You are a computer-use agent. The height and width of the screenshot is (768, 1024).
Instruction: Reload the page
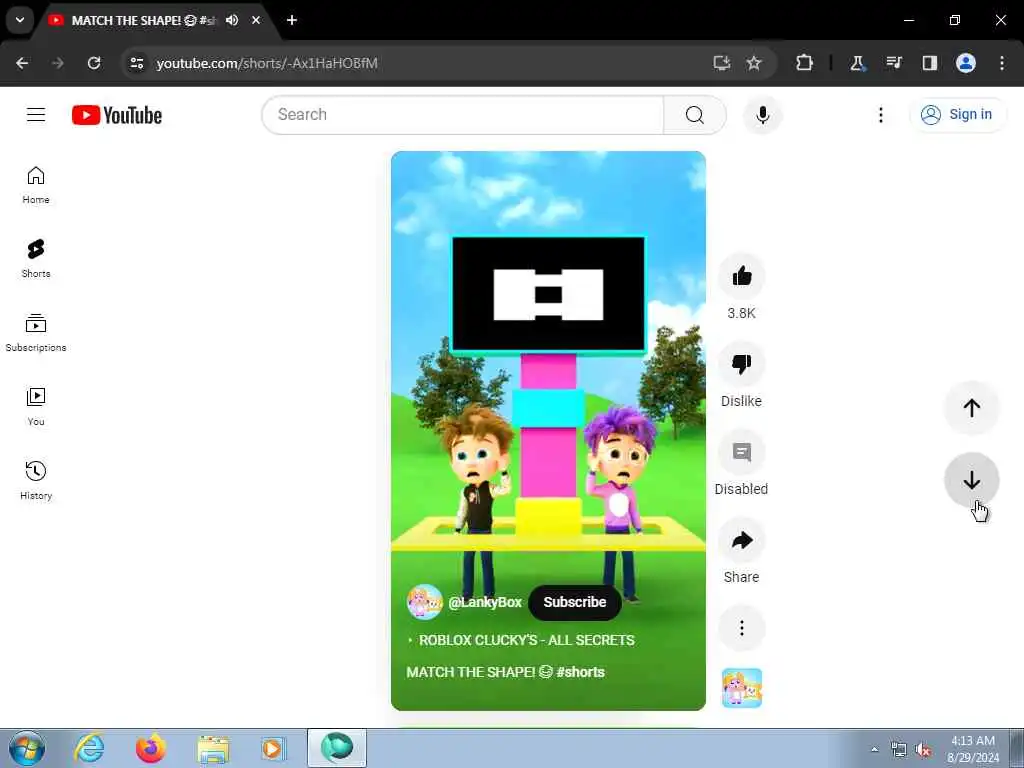[x=94, y=63]
